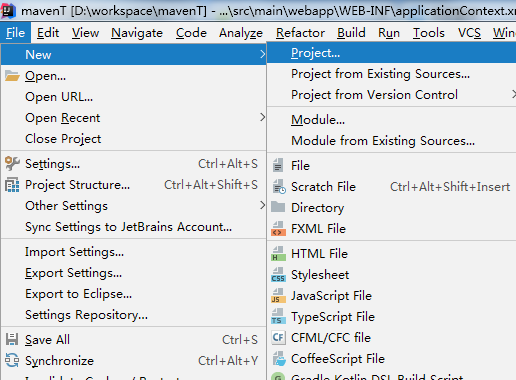The width and height of the screenshot is (516, 380).
Task: Click the Project Structure grid icon
Action: point(12,185)
